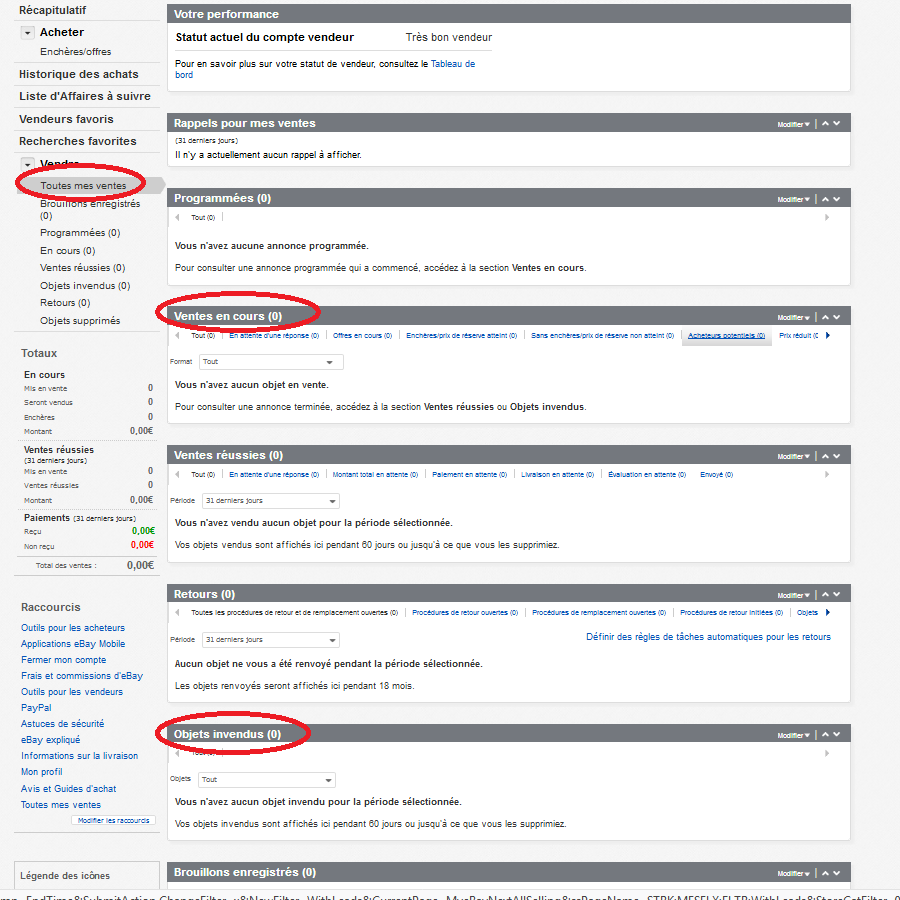
Task: Open the Période dropdown in Ventes réussies
Action: (270, 501)
